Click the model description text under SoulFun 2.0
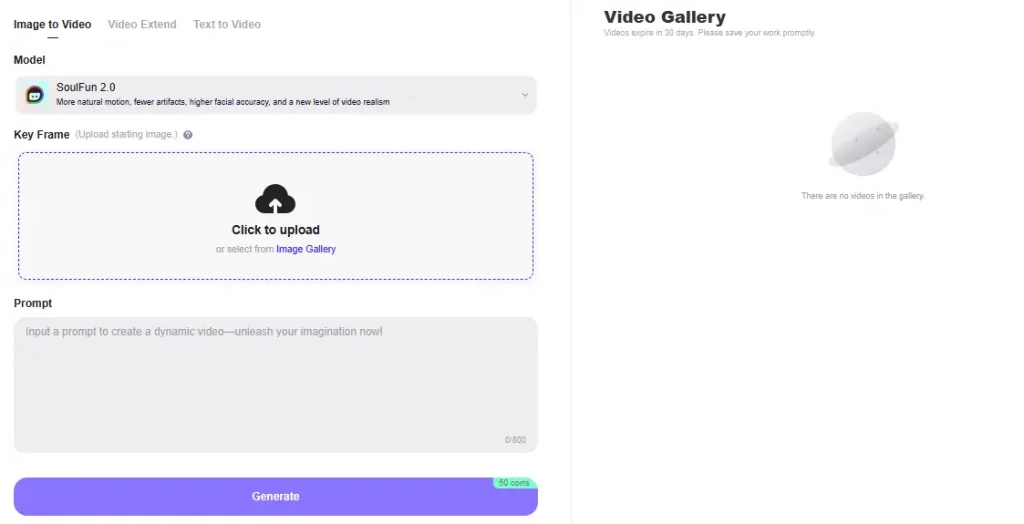Viewport: 1024px width, 524px height. tap(223, 102)
